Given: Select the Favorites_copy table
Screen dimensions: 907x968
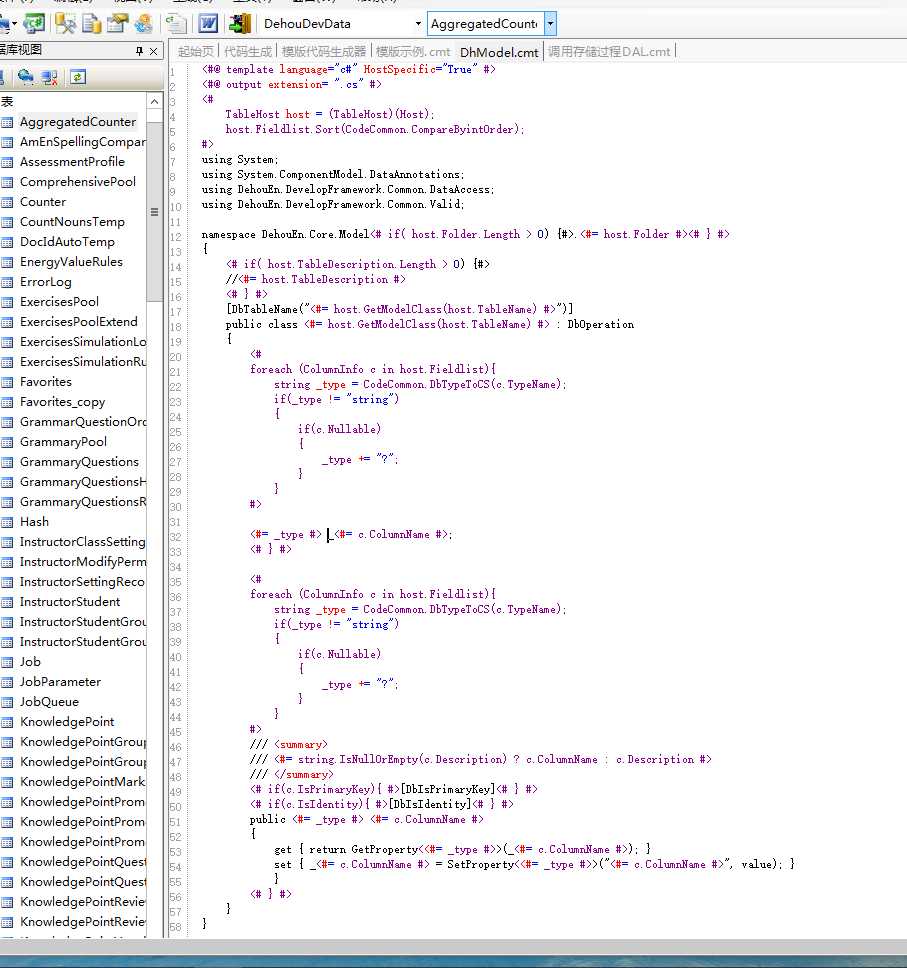Looking at the screenshot, I should 62,402.
